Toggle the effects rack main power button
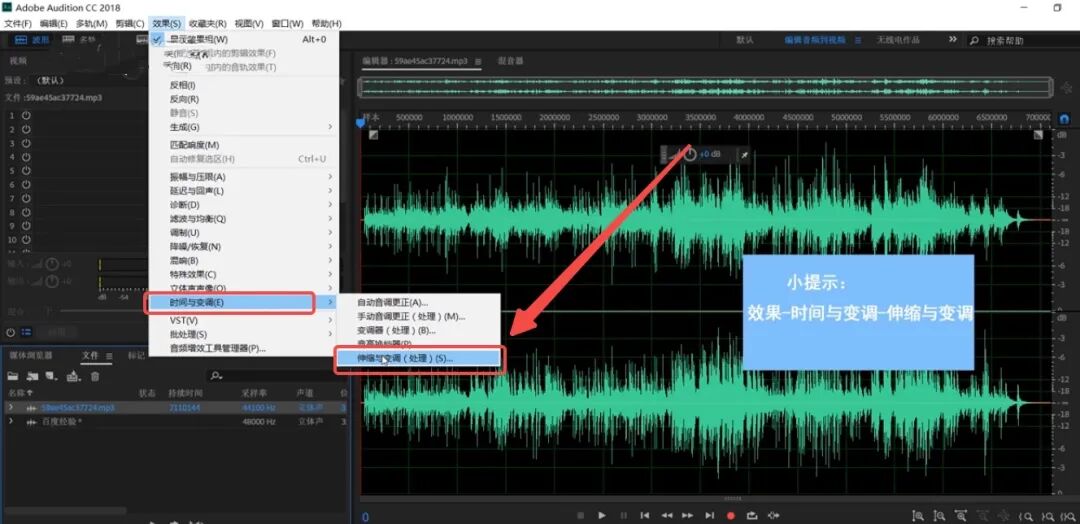Viewport: 1080px width, 524px height. [10, 333]
